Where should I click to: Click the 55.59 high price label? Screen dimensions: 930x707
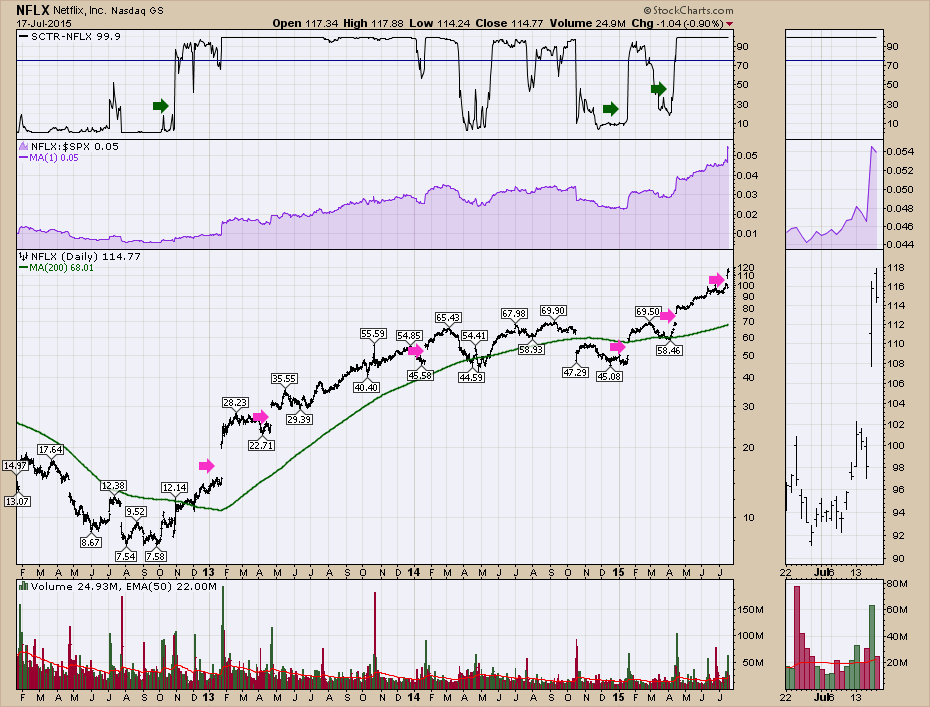point(374,334)
